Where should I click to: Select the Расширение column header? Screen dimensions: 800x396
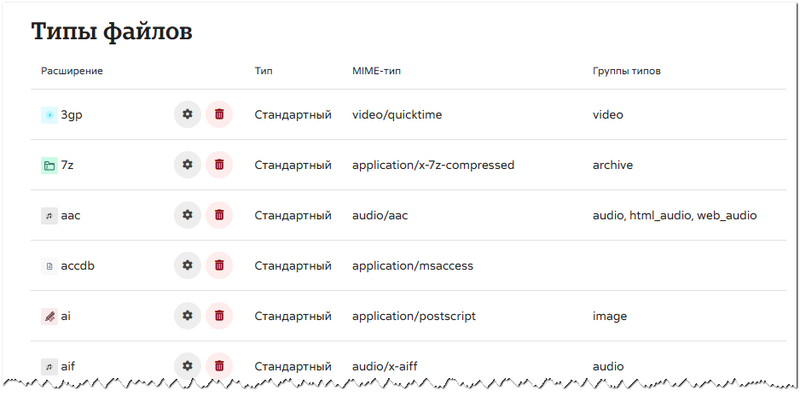tap(72, 71)
